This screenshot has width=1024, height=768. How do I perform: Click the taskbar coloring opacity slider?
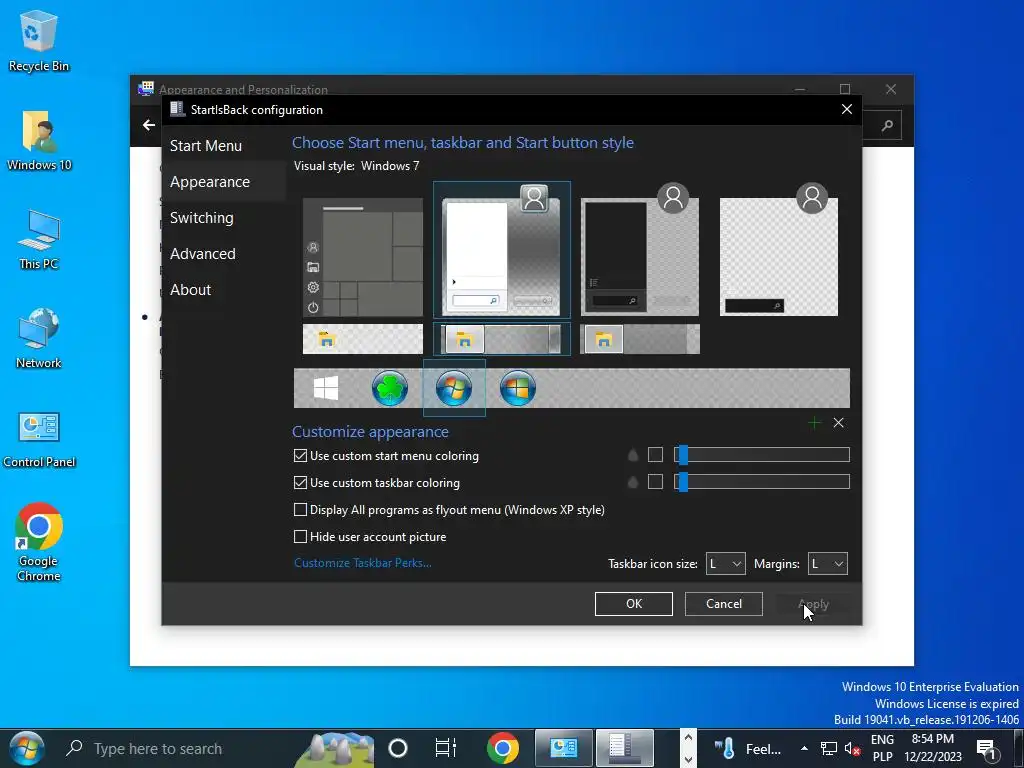click(x=761, y=482)
